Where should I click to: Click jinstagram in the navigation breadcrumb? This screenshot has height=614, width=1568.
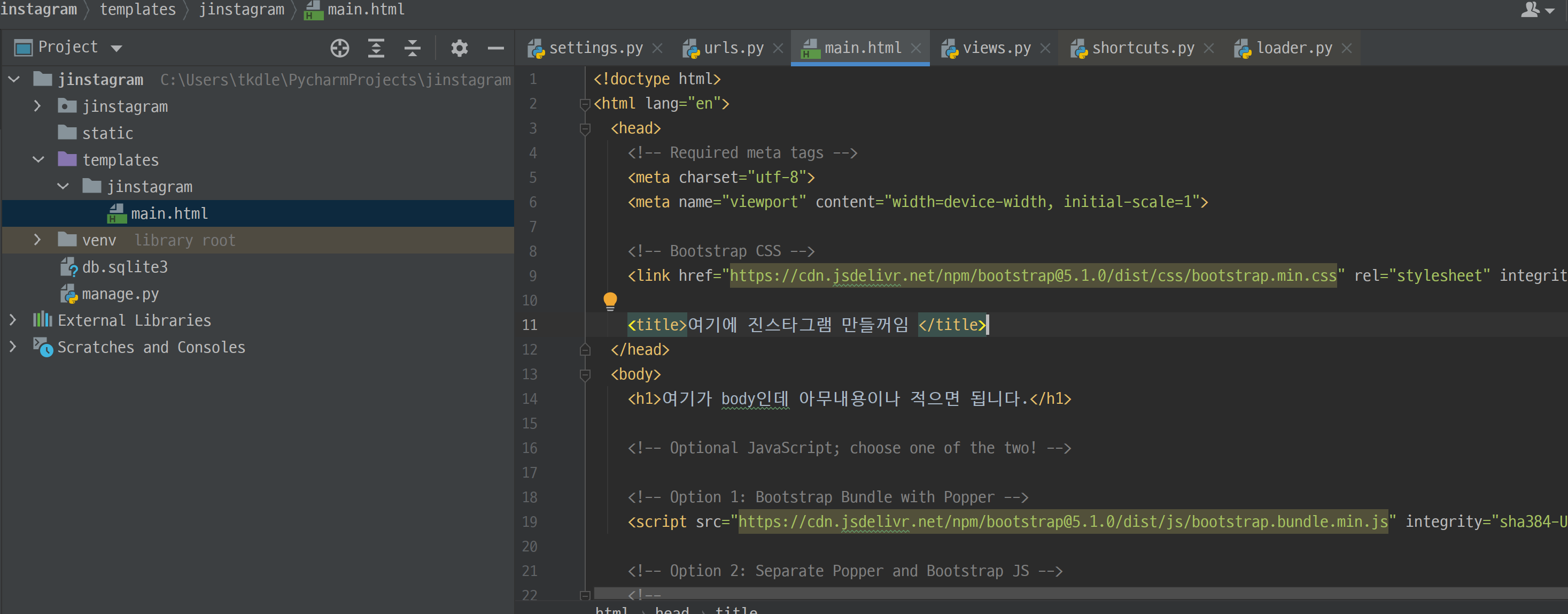(242, 10)
